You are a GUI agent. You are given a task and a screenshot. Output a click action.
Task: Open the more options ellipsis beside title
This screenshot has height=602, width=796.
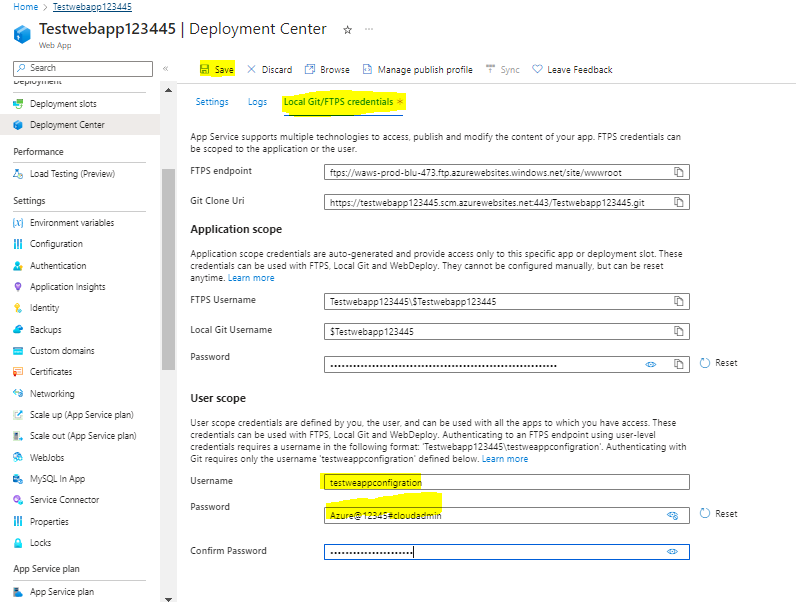369,29
